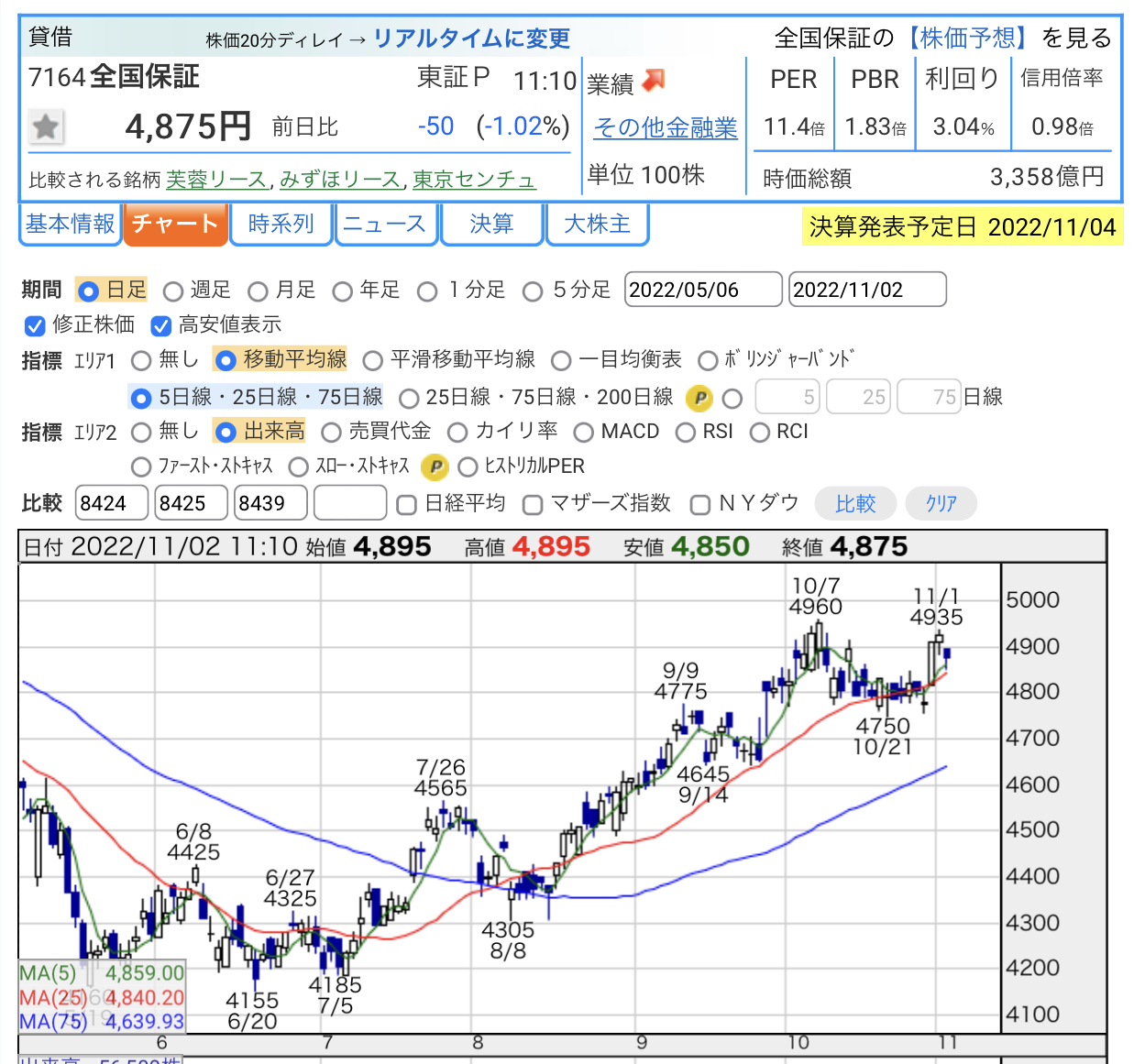Click the premium P icon after 200日線
This screenshot has height=1064, width=1145.
click(699, 398)
